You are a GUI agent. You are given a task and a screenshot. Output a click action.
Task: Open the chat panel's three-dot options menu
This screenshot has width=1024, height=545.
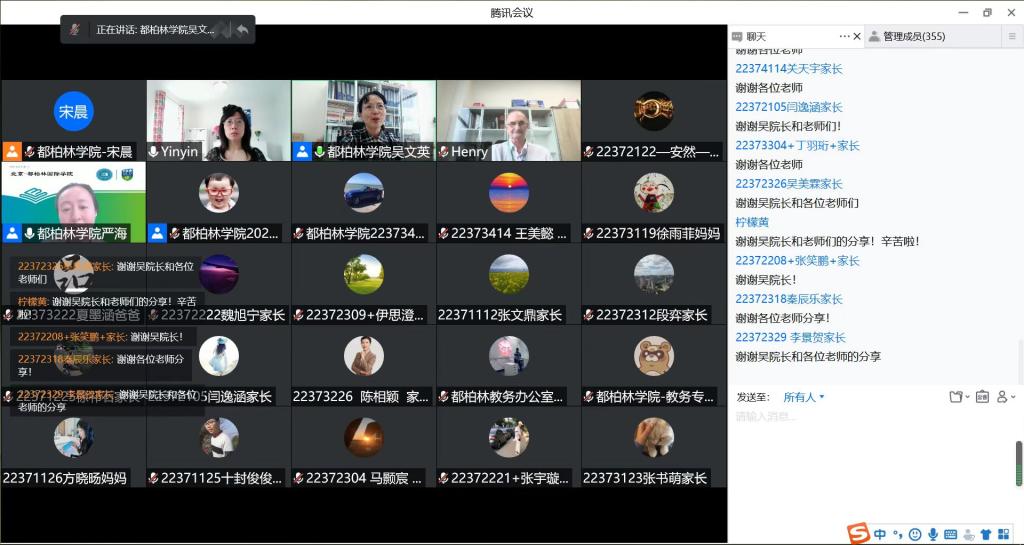pyautogui.click(x=844, y=36)
